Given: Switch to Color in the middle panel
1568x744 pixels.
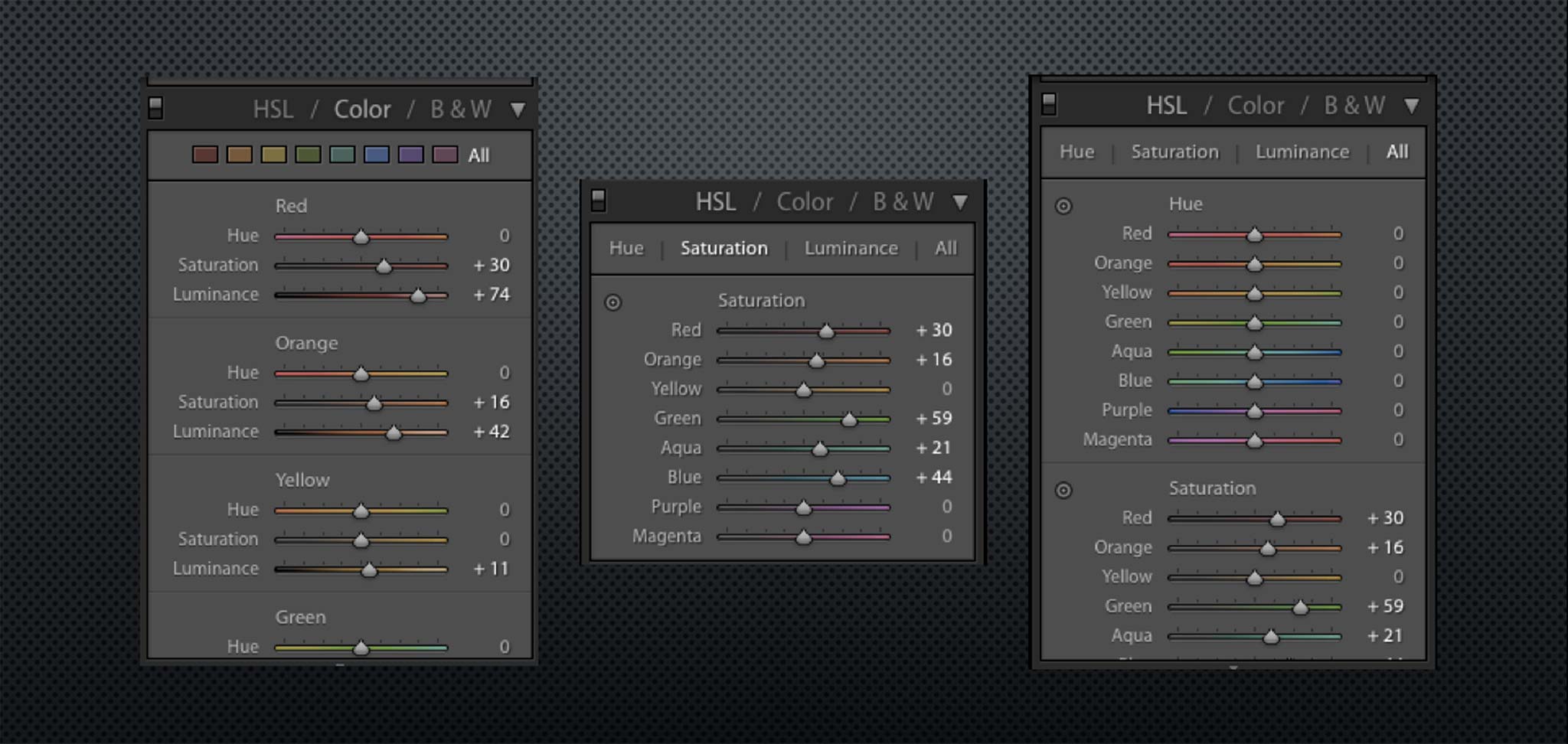Looking at the screenshot, I should 805,202.
